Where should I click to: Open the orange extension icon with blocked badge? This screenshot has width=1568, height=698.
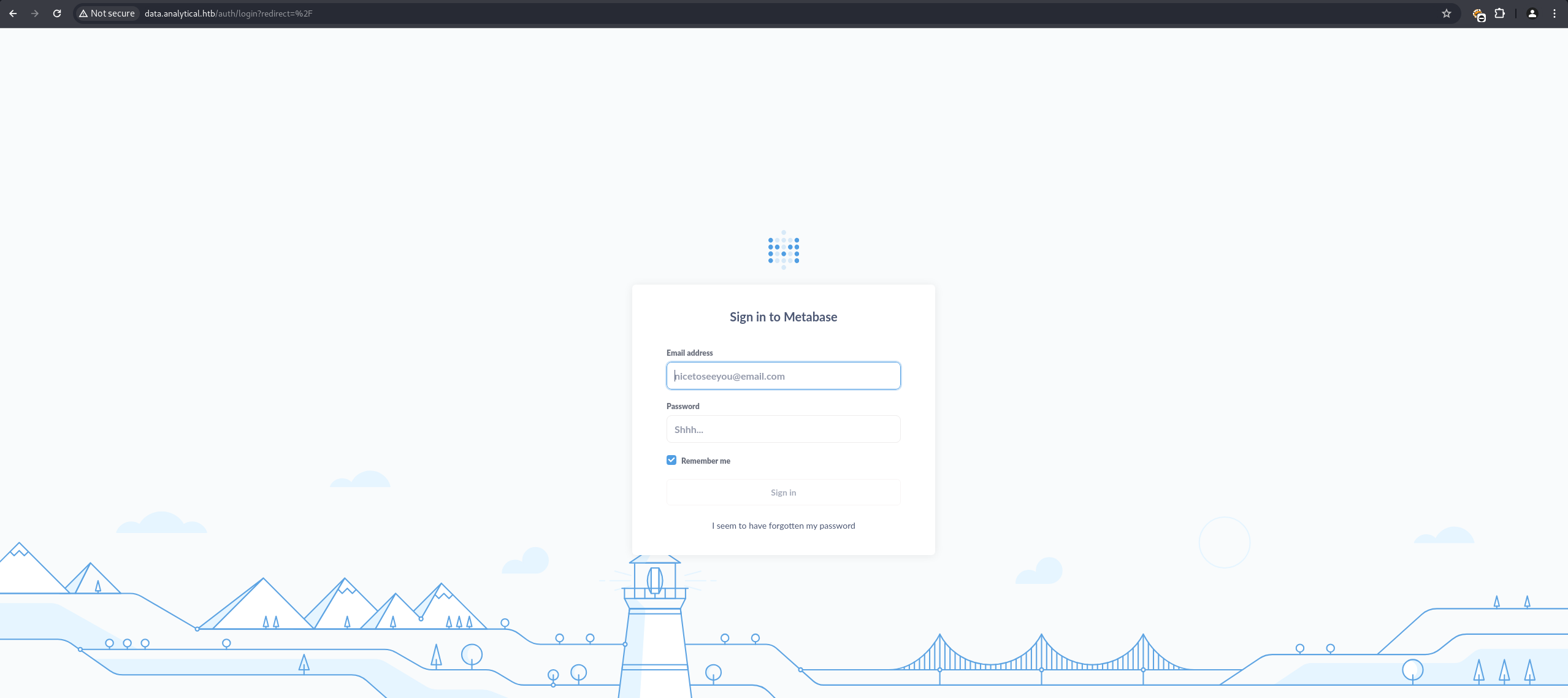1478,14
